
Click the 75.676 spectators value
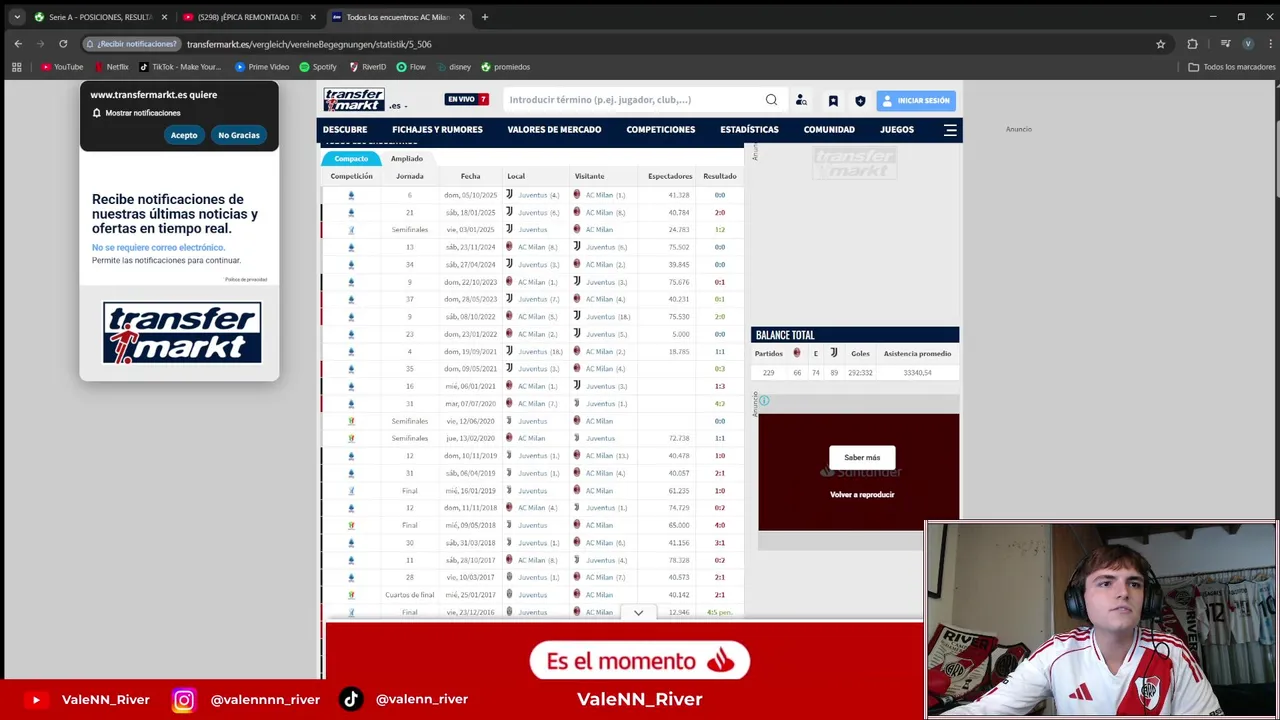point(679,282)
